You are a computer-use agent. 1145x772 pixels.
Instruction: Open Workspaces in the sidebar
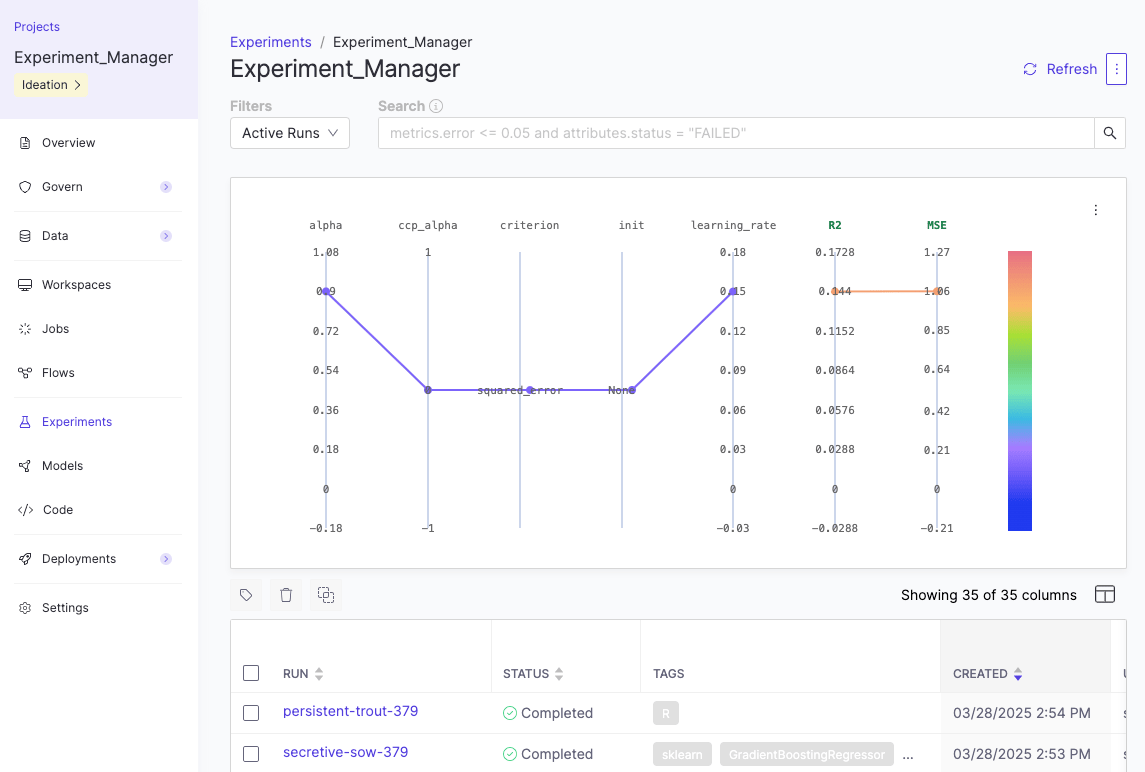76,285
